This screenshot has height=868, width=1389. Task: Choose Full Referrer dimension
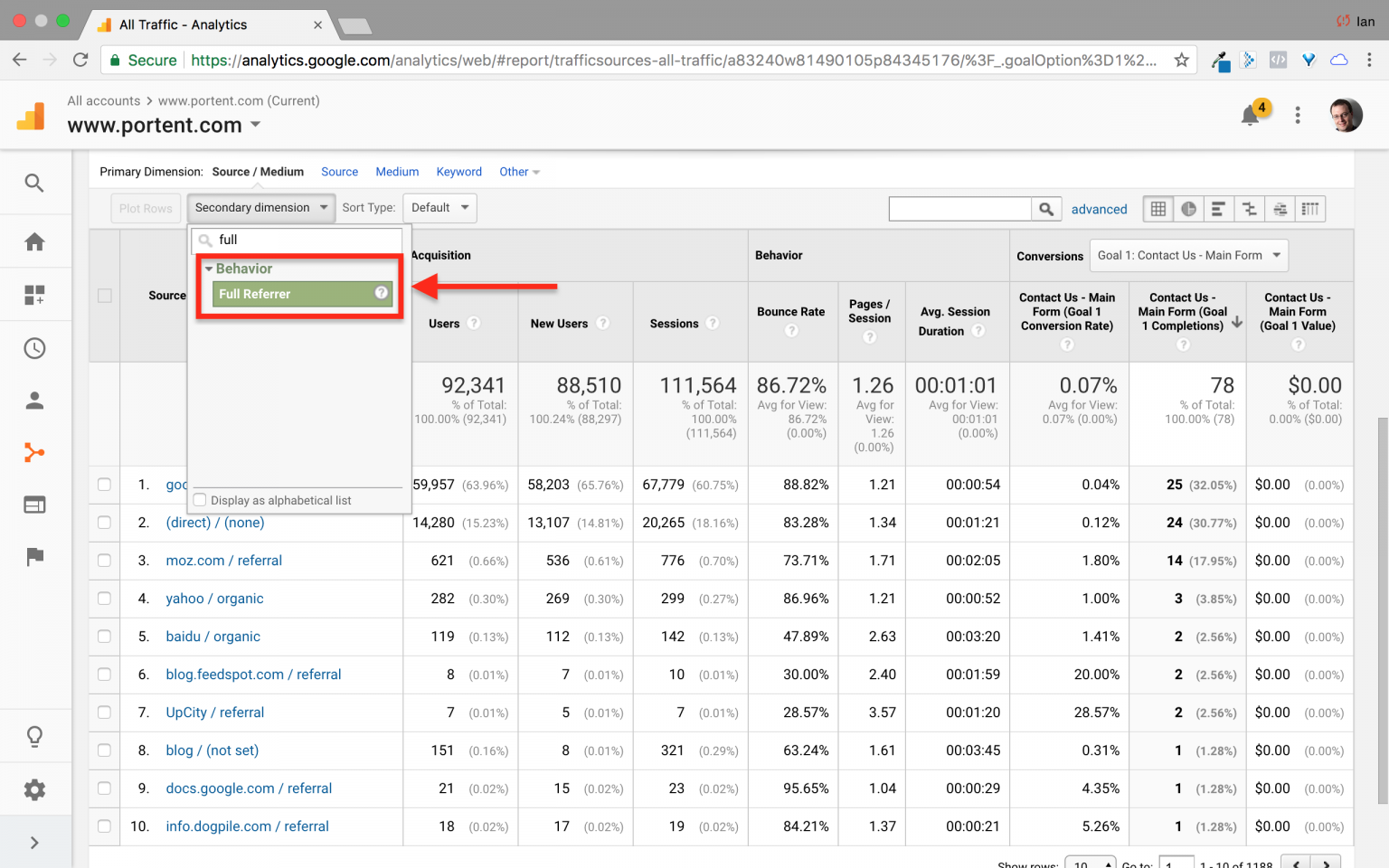302,294
